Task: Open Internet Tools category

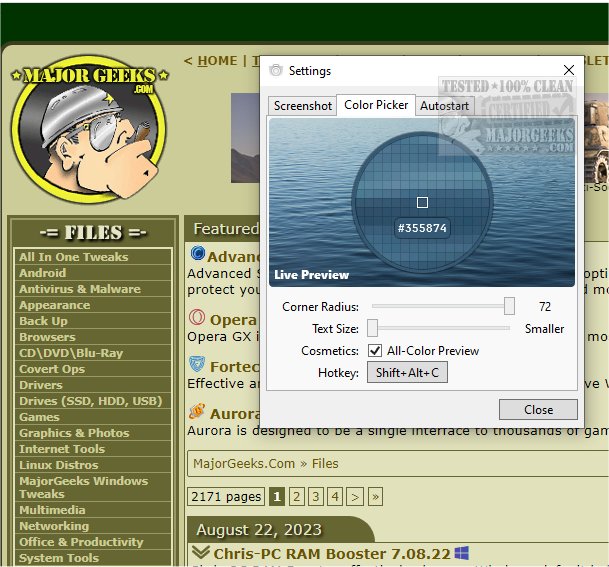Action: pos(62,449)
